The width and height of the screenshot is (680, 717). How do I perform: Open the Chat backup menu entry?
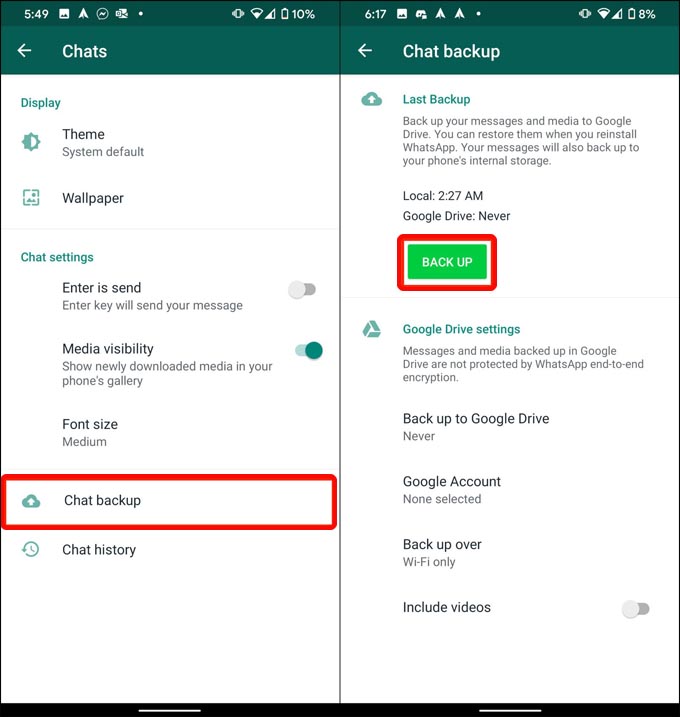tap(169, 502)
